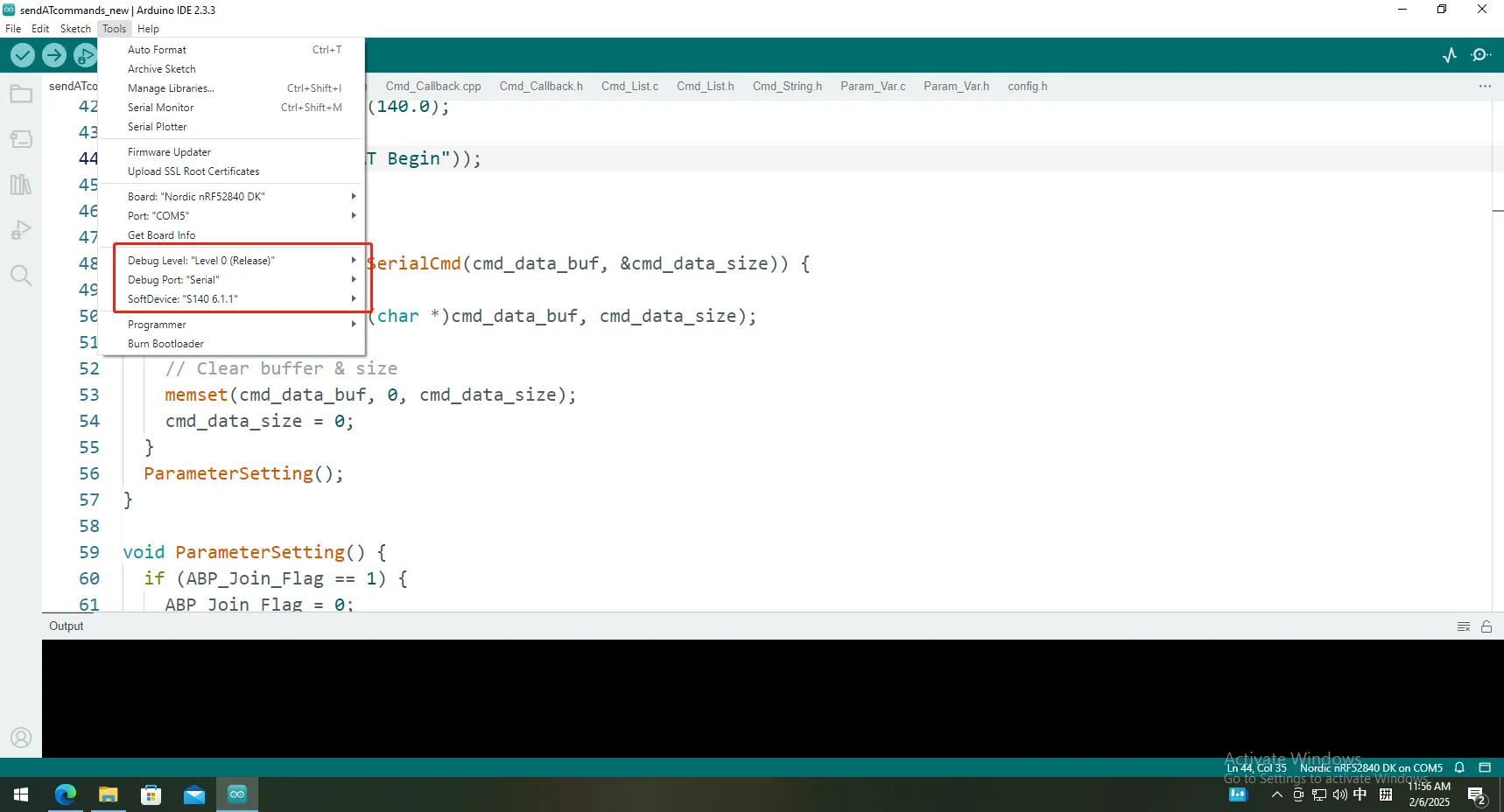Switch to the Param_Var.h tab
This screenshot has height=812, width=1504.
point(956,86)
